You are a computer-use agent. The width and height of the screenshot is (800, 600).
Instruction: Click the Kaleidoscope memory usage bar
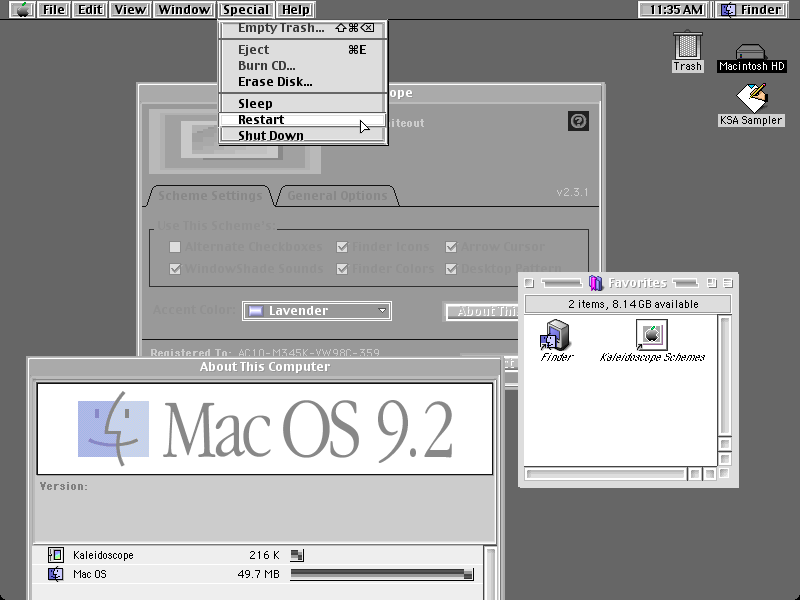(297, 555)
